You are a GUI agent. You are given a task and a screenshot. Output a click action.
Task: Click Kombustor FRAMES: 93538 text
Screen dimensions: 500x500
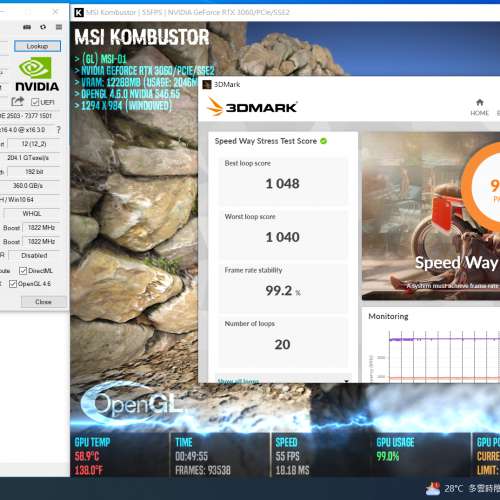tap(203, 470)
